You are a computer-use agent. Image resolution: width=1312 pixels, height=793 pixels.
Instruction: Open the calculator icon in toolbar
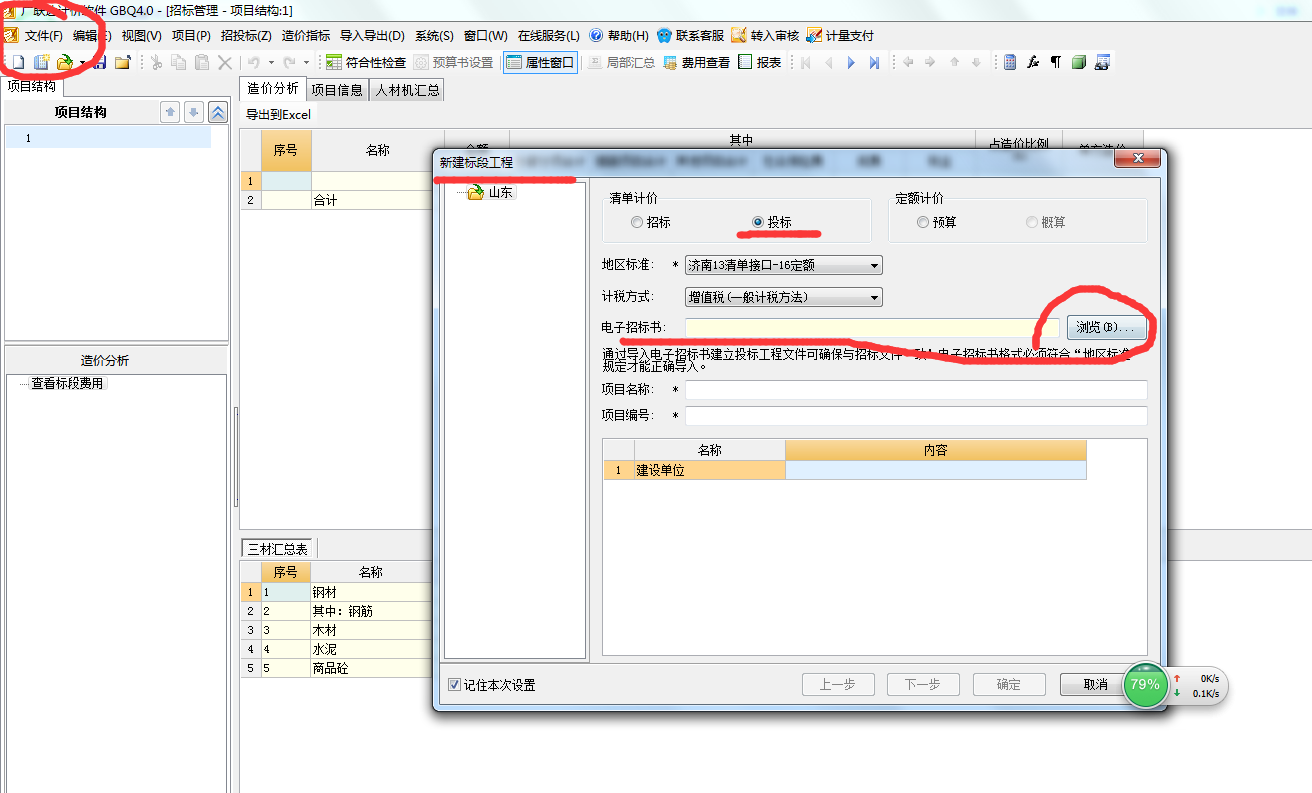[1010, 63]
